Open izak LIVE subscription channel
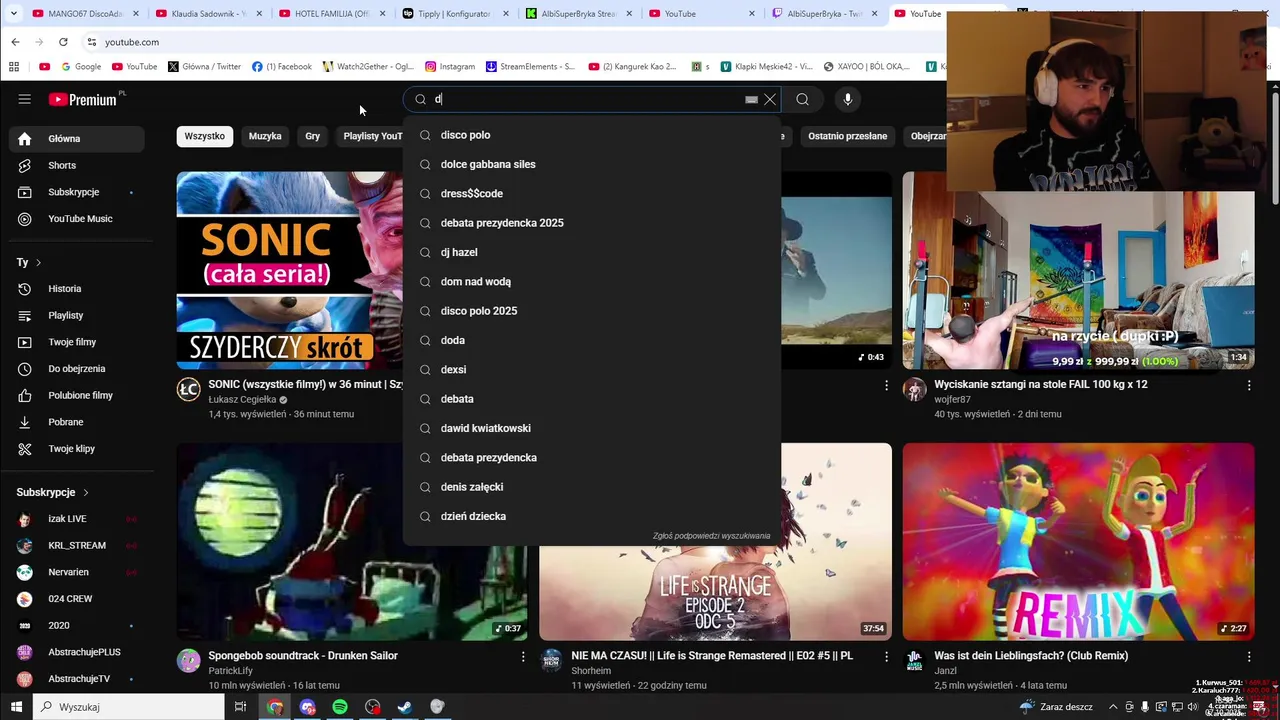The image size is (1280, 720). (x=77, y=519)
